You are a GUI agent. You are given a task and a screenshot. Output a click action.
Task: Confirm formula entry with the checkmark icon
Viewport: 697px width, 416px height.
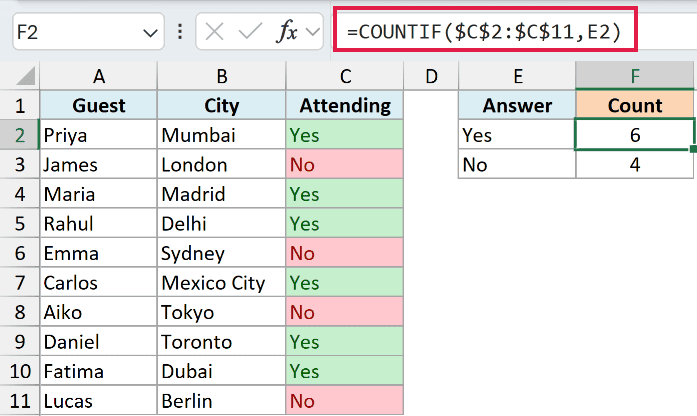click(250, 32)
